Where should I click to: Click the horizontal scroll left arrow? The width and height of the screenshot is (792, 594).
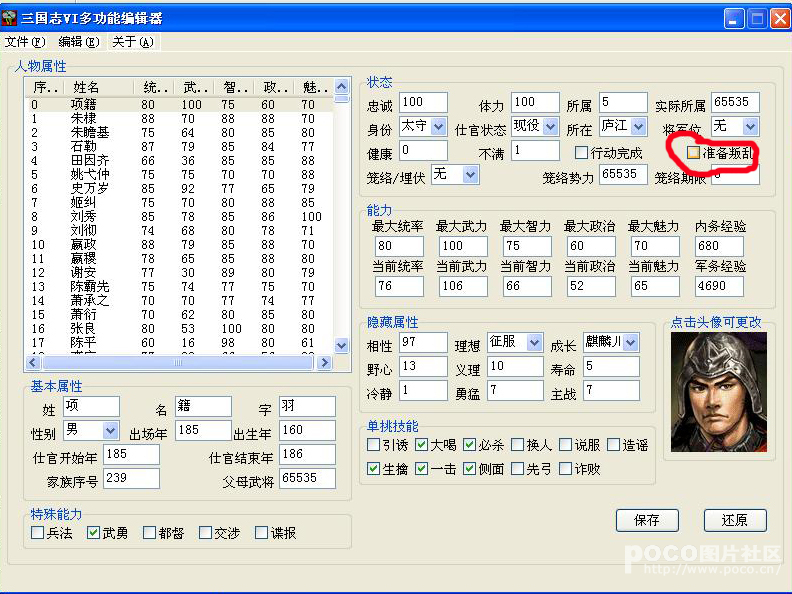[x=33, y=362]
